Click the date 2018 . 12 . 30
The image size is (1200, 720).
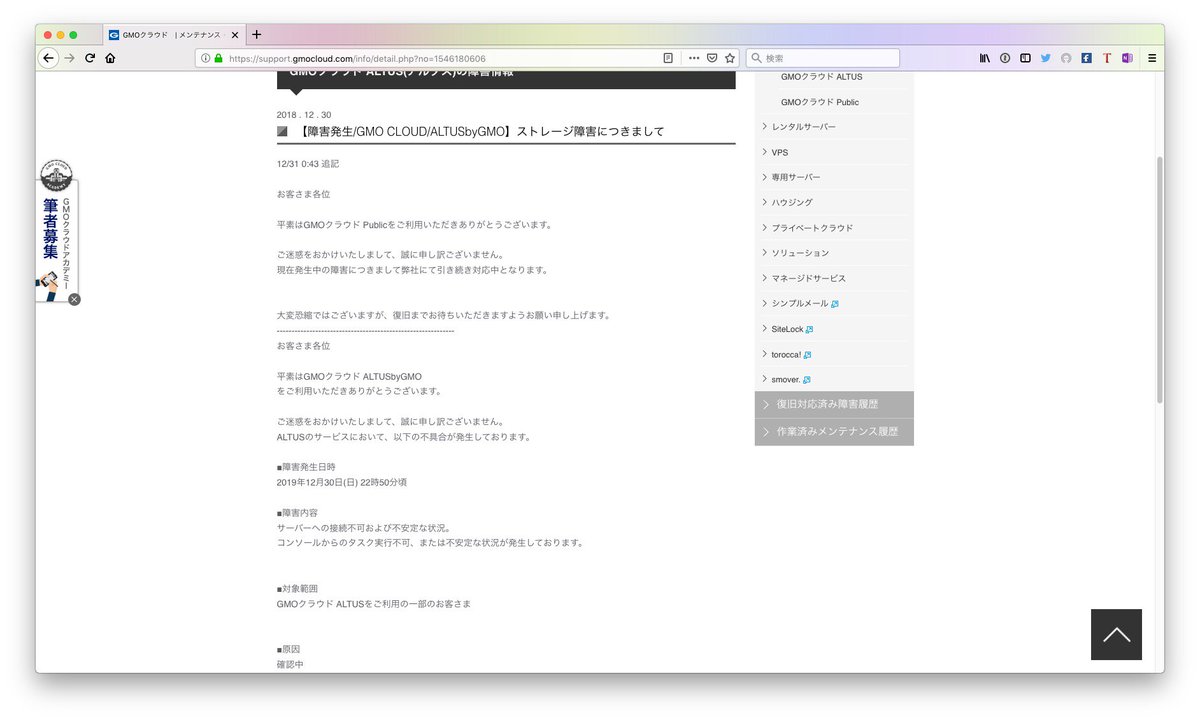(304, 114)
